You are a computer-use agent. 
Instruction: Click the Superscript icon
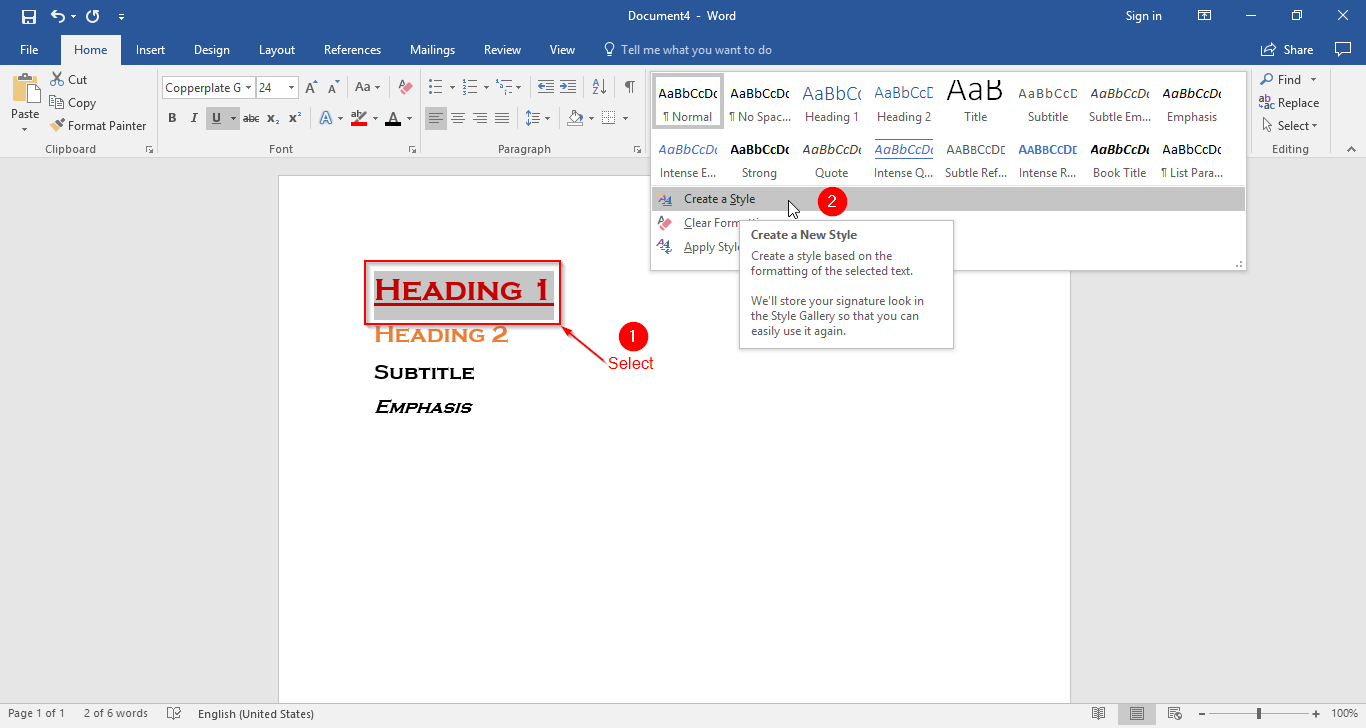click(x=293, y=117)
